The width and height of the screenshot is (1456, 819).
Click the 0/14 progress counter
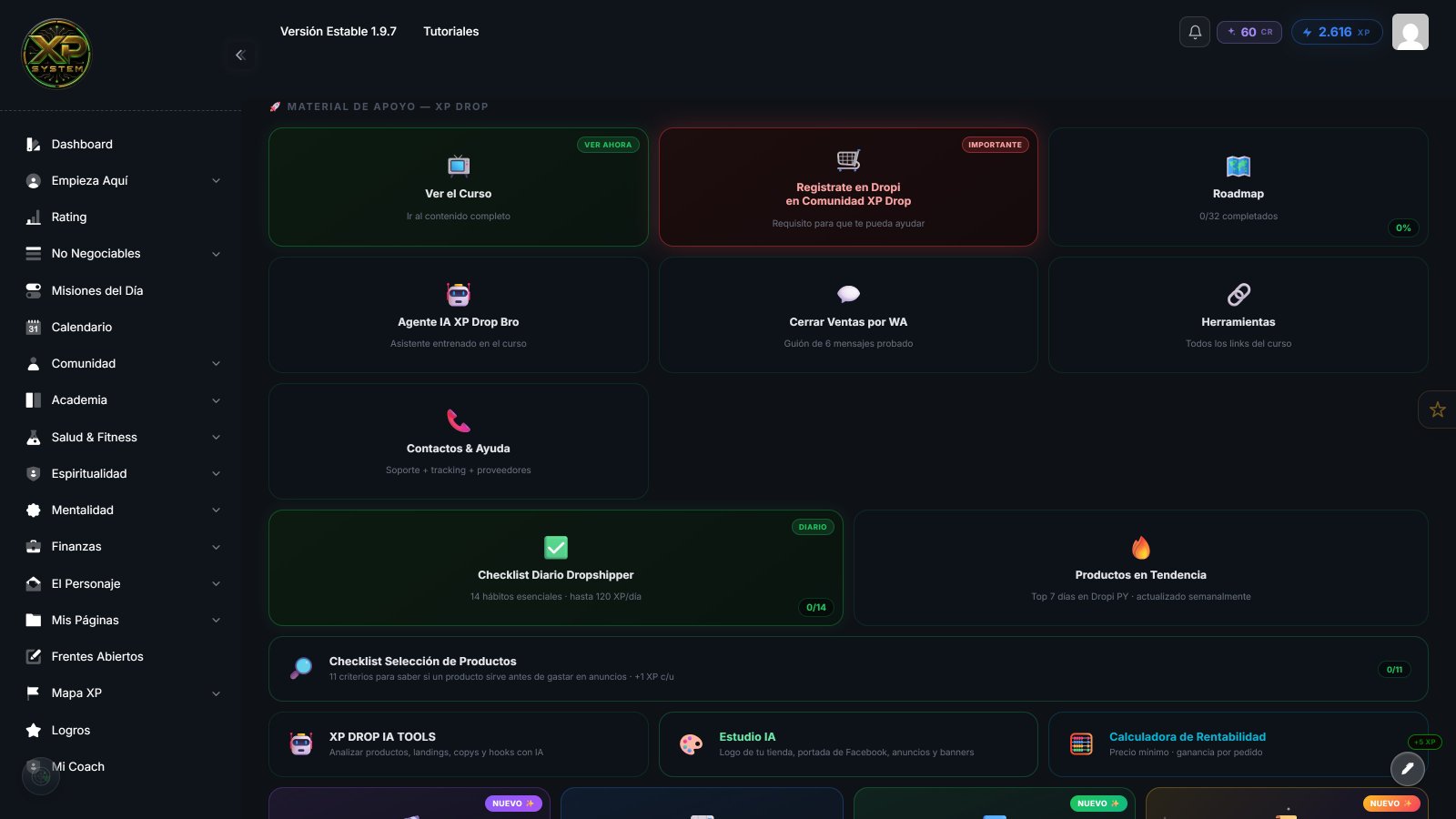coord(816,607)
